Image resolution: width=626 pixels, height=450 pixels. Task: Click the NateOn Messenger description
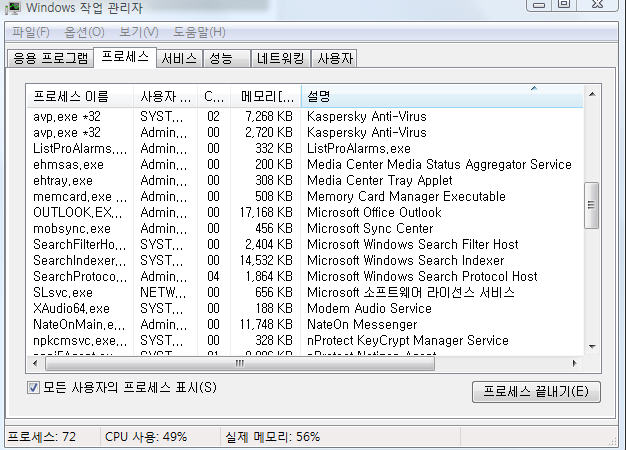[362, 324]
